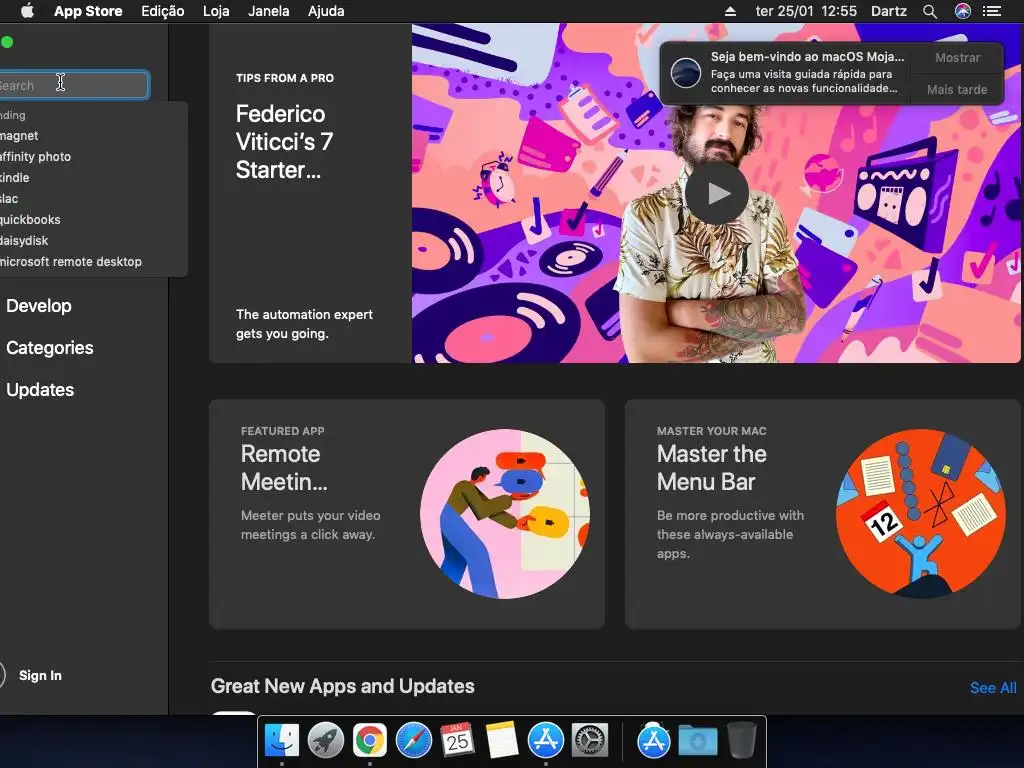The height and width of the screenshot is (768, 1024).
Task: Open the Master the Menu Bar card
Action: [x=823, y=514]
